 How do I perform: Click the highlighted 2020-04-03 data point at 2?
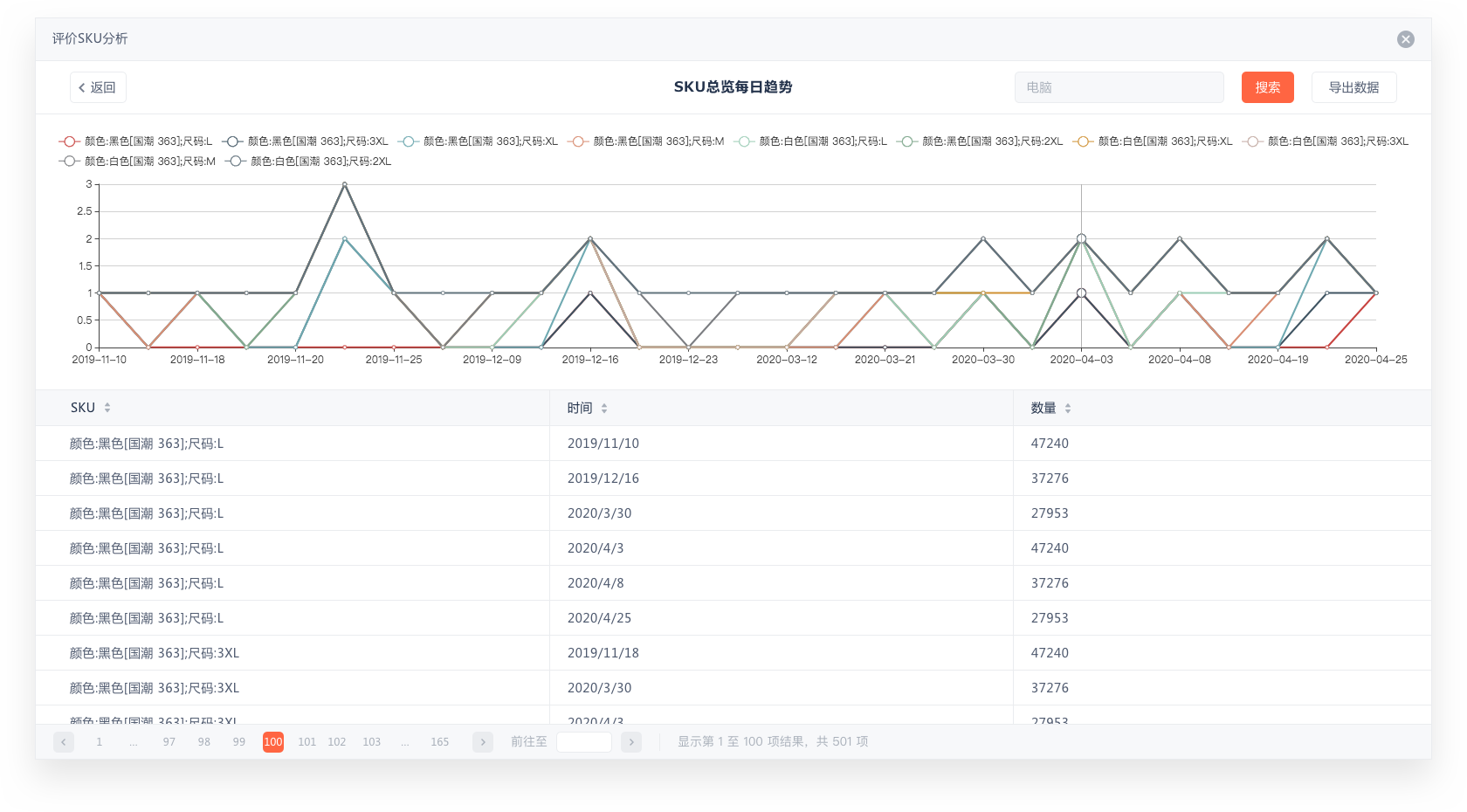point(1081,238)
